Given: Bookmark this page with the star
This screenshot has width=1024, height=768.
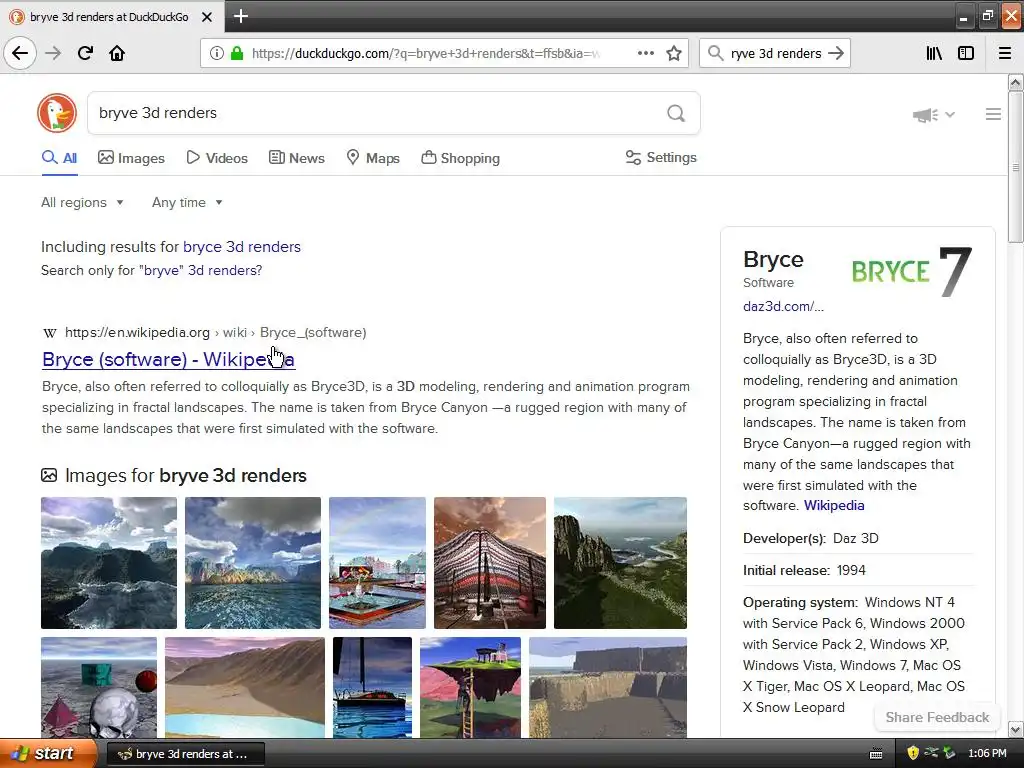Looking at the screenshot, I should 674,53.
